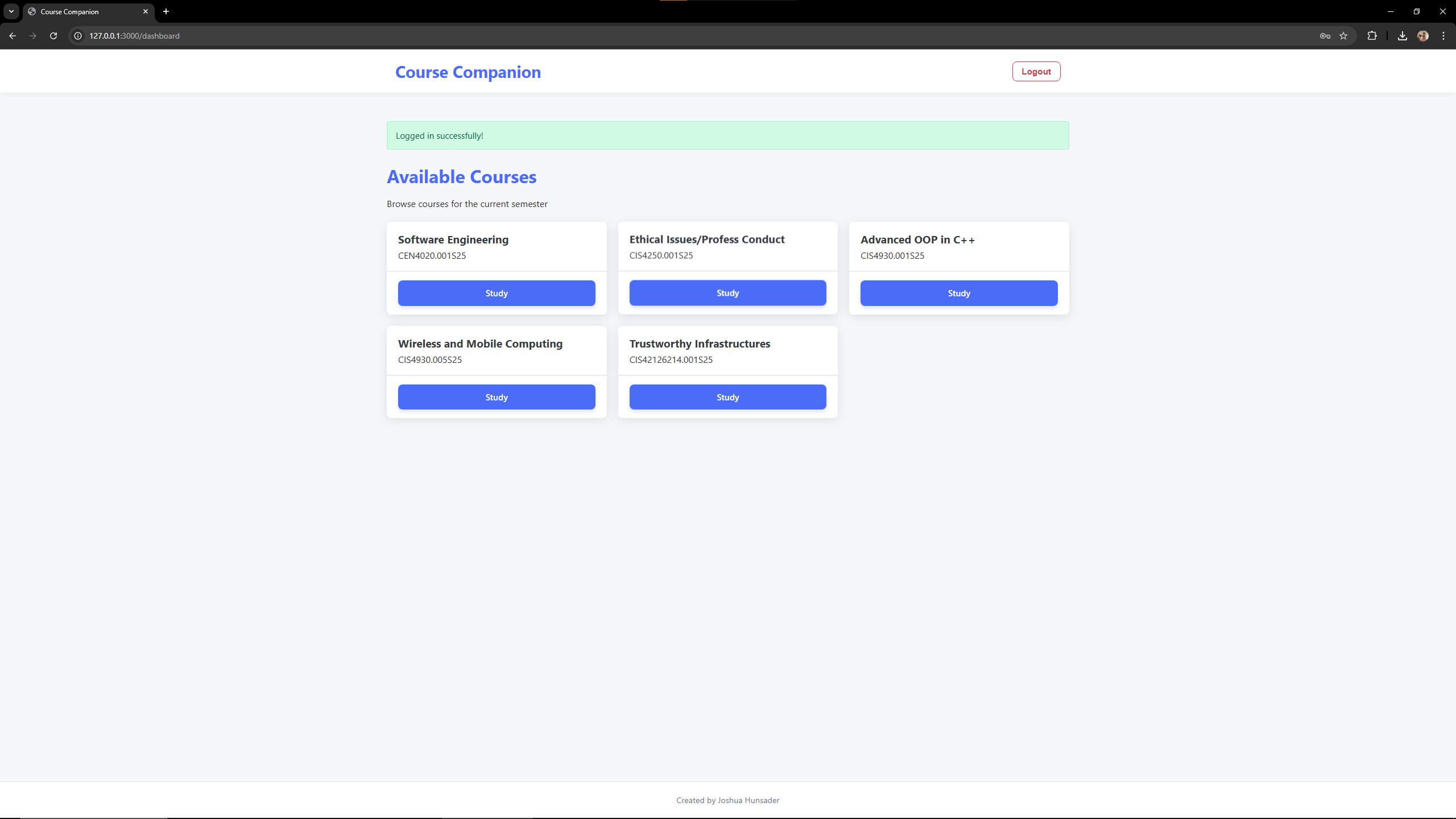
Task: Click the Course Companion header title link
Action: coord(468,72)
